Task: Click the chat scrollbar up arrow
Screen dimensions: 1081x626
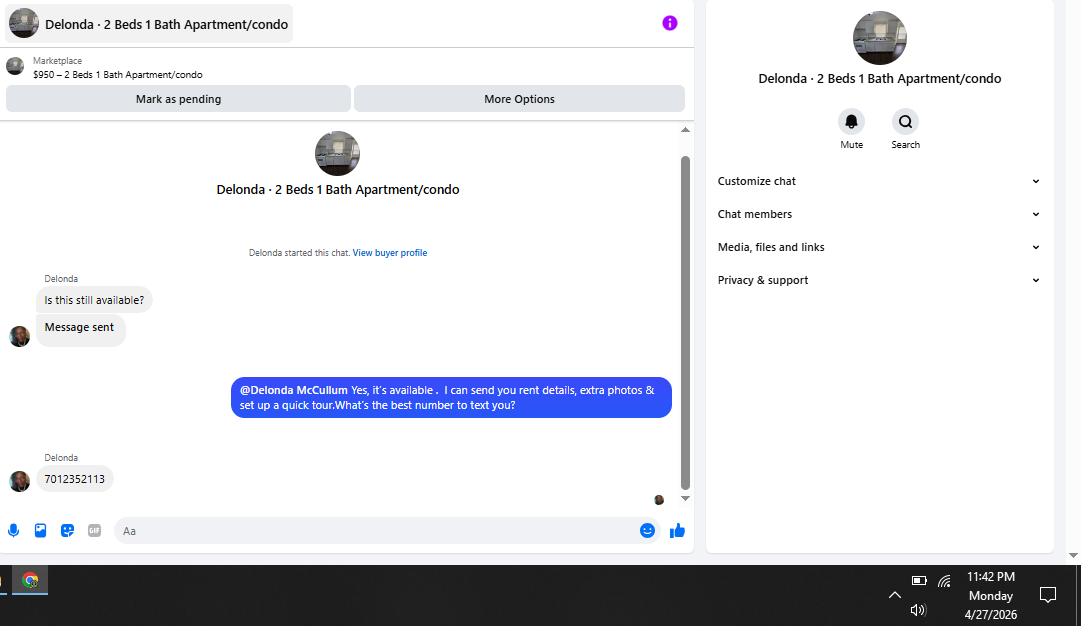Action: click(685, 130)
